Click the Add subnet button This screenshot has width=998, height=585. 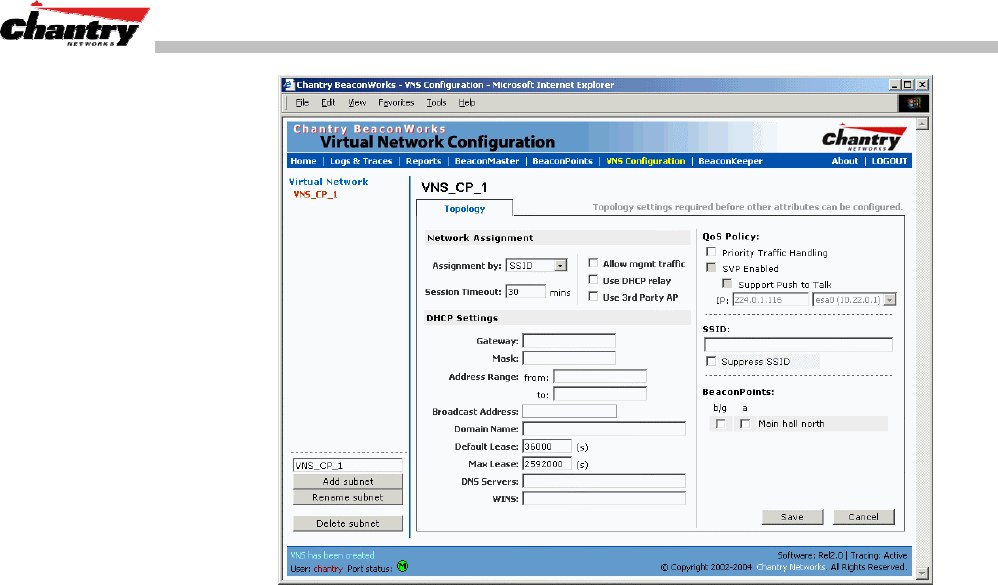point(348,481)
